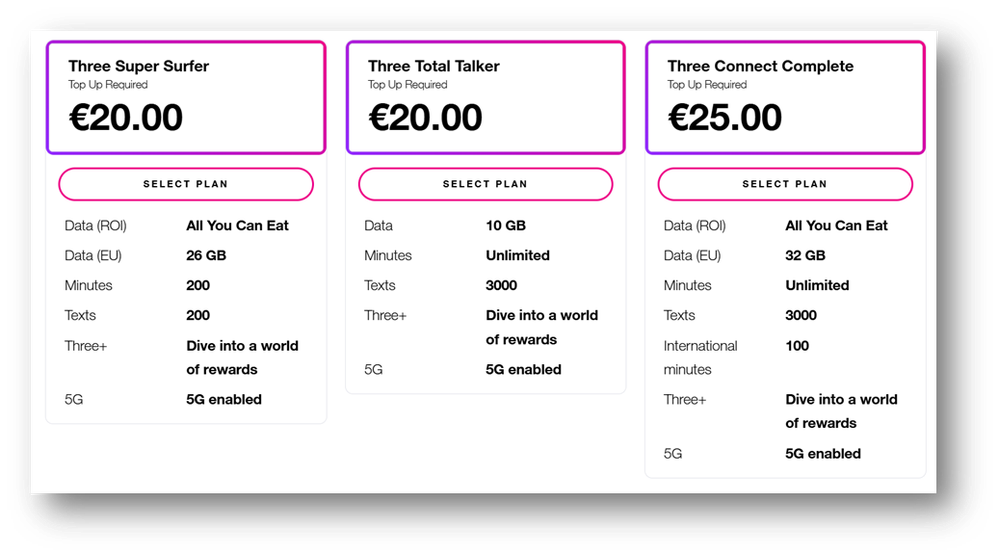Click 'Dive into a world of rewards' in Total Talker
This screenshot has height=556, width=999.
click(x=542, y=327)
